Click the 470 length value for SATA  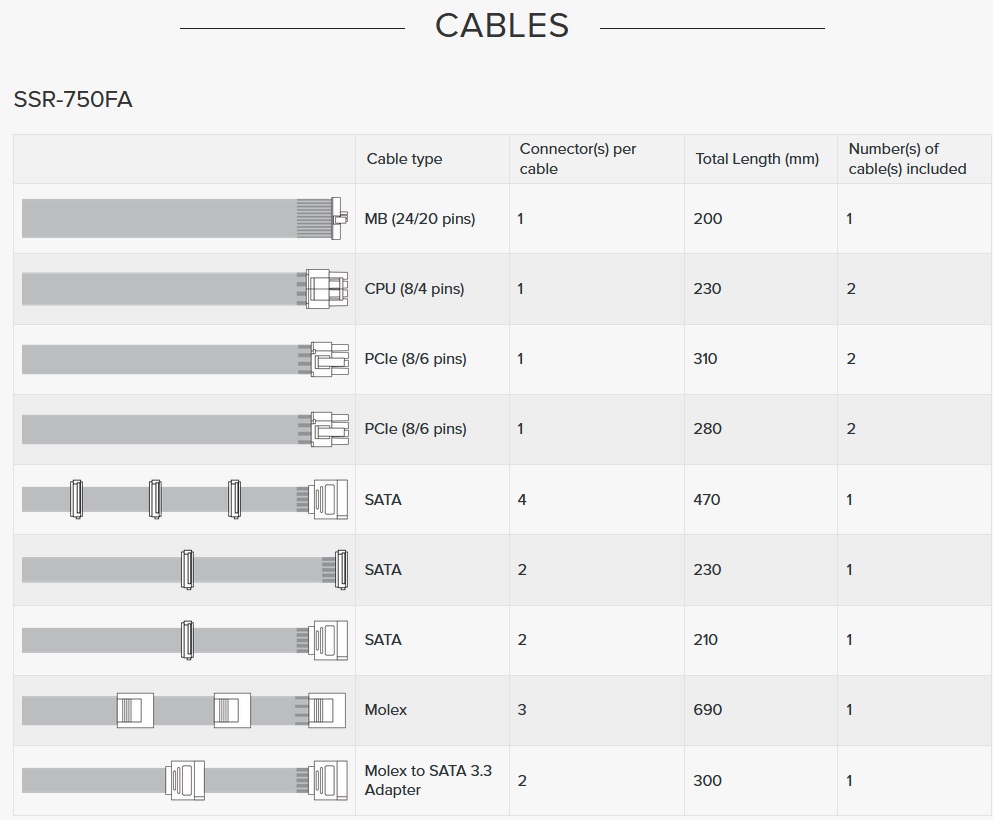click(x=707, y=500)
